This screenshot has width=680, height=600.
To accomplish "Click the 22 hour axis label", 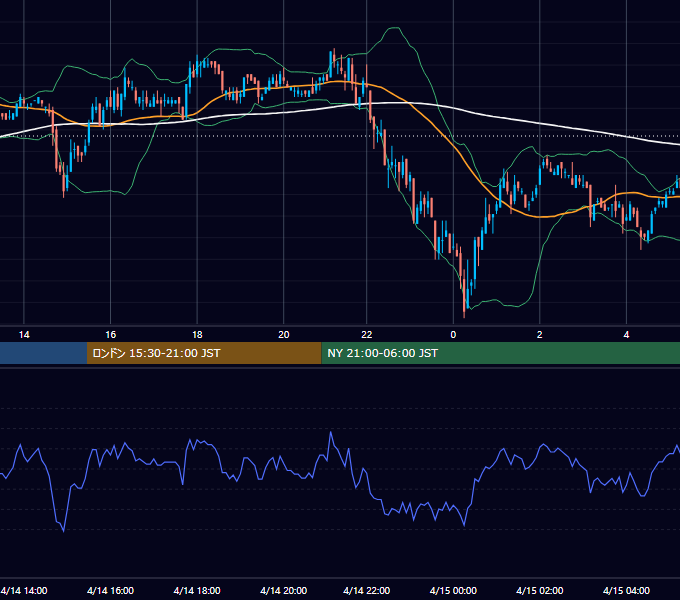I will [366, 335].
